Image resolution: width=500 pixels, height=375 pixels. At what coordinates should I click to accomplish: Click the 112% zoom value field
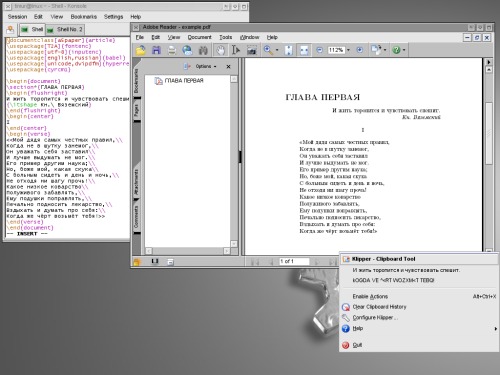pyautogui.click(x=336, y=50)
